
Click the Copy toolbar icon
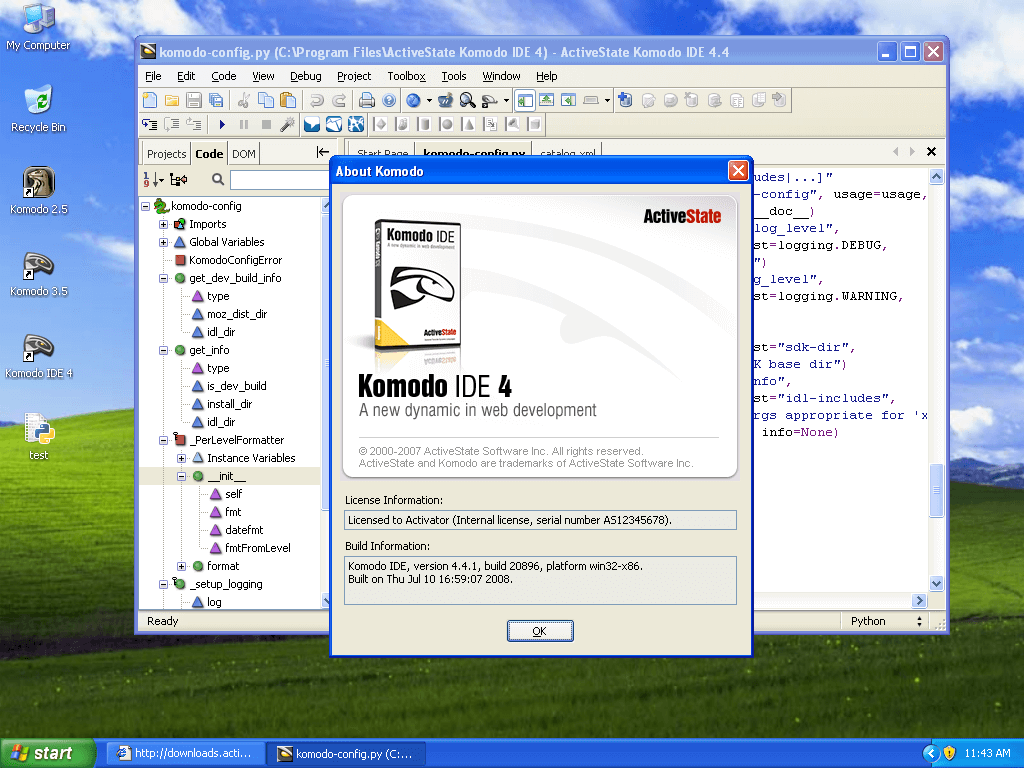tap(266, 100)
